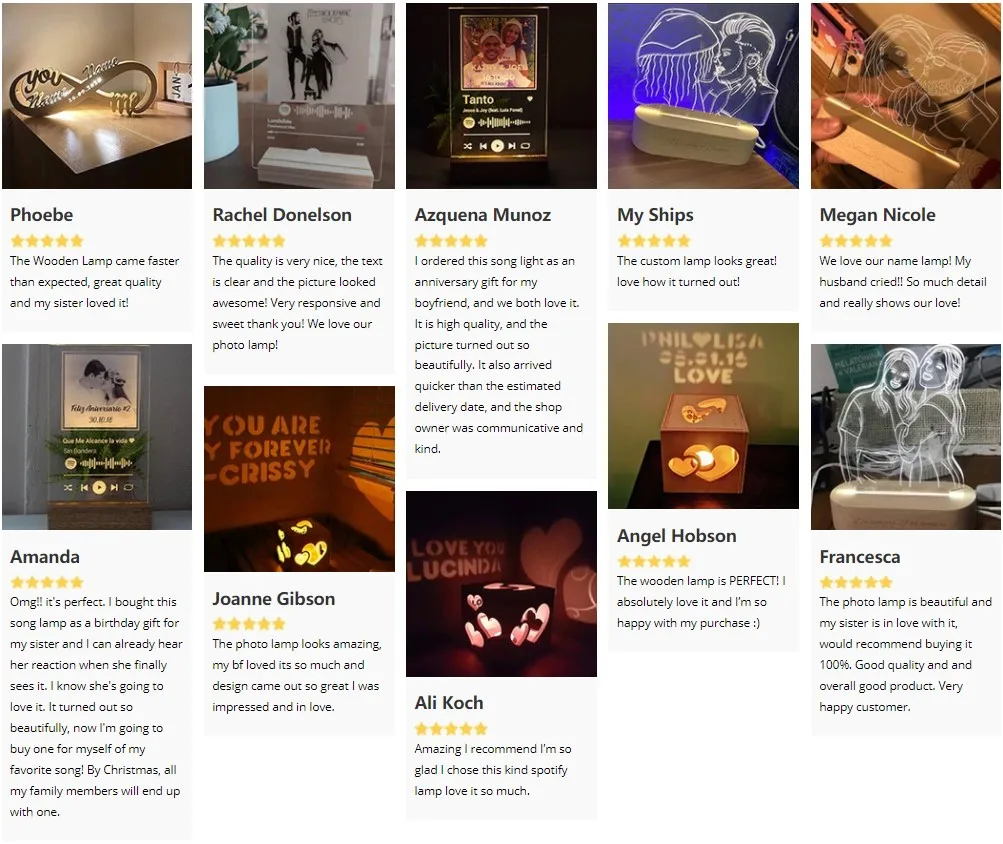The height and width of the screenshot is (844, 1003).
Task: Open My Ships' jellyfish custom lamp photo
Action: click(703, 96)
